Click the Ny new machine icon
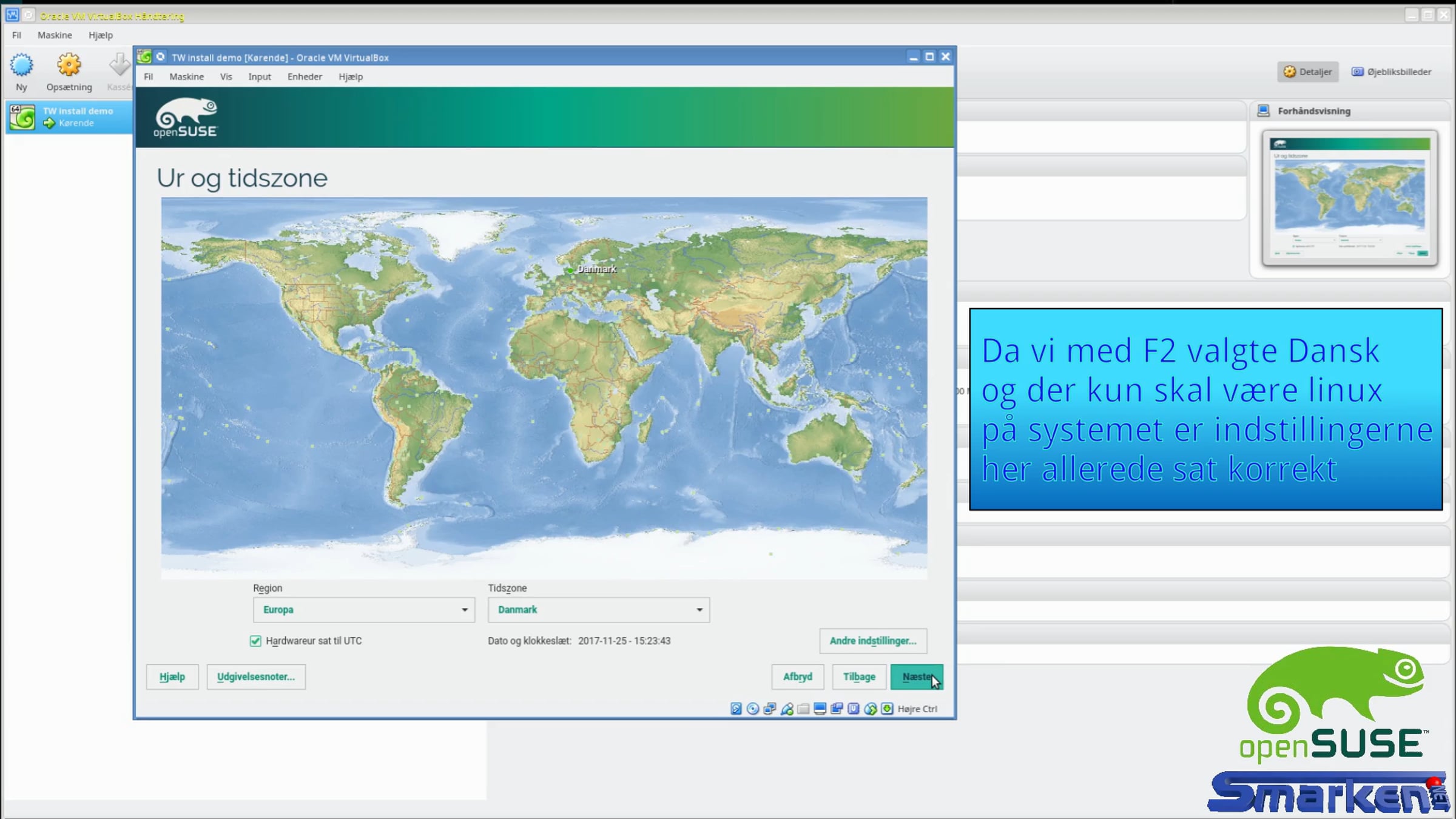This screenshot has width=1456, height=819. [x=21, y=65]
